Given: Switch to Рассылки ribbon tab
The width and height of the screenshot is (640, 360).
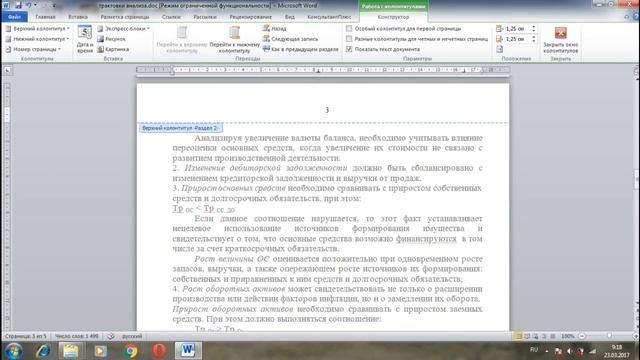Looking at the screenshot, I should (205, 17).
